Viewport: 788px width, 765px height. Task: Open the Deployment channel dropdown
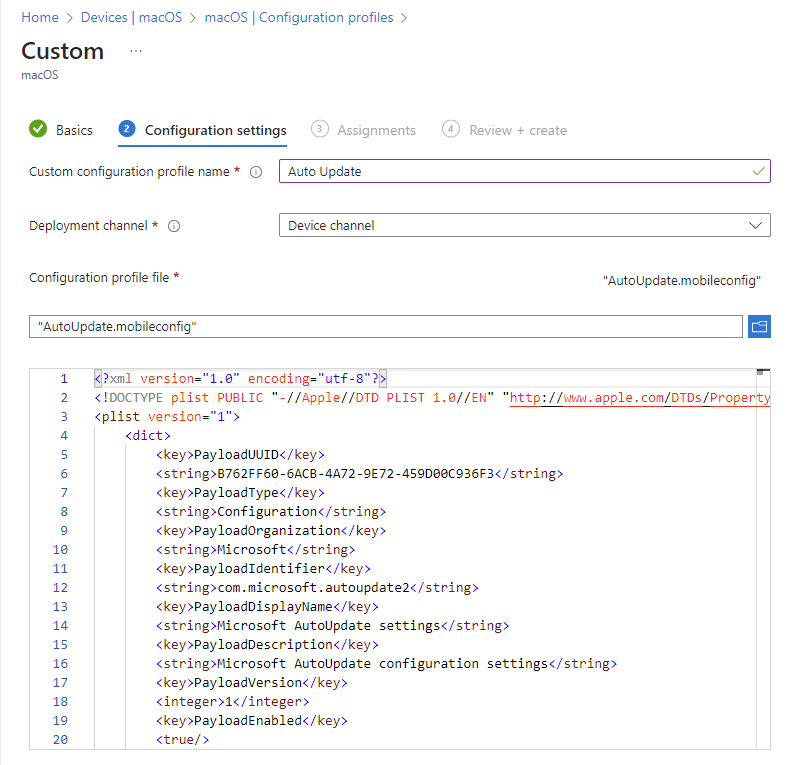point(524,226)
